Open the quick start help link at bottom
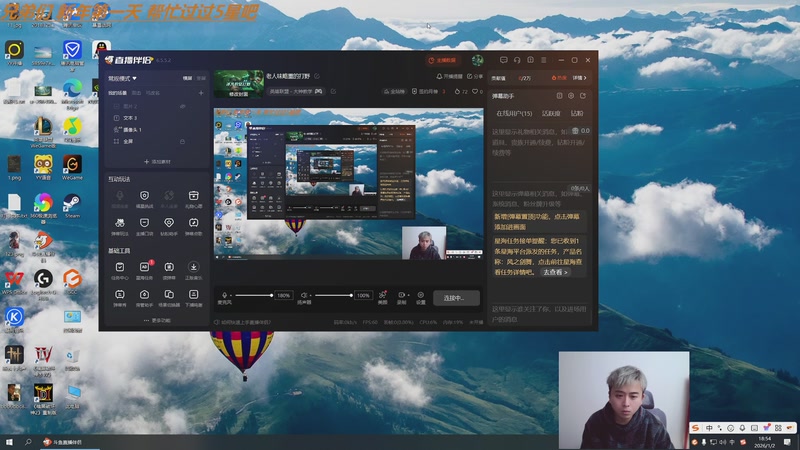Screen dimensions: 800x450 coord(243,322)
